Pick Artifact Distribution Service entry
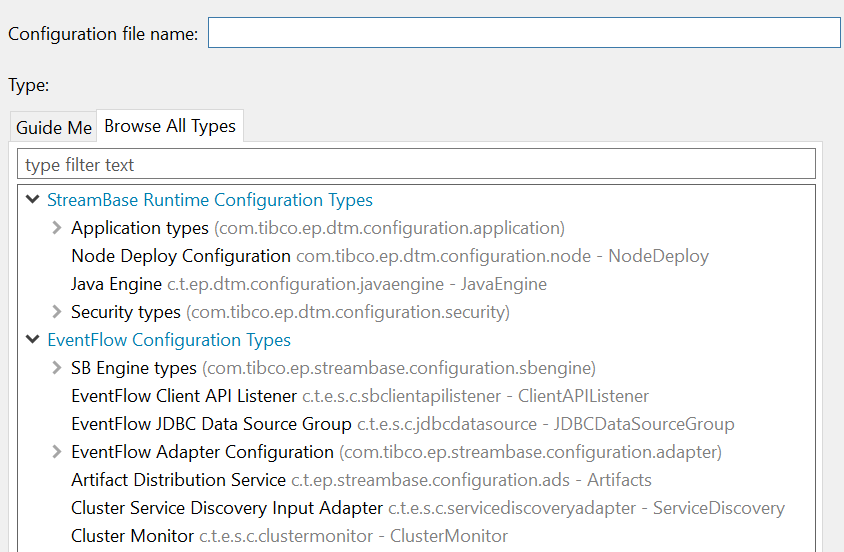Image resolution: width=844 pixels, height=552 pixels. click(x=180, y=480)
